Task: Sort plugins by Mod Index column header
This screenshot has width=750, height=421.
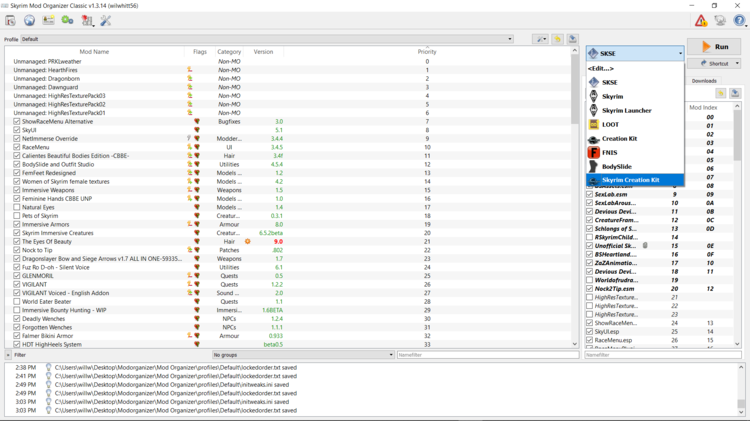Action: [x=703, y=108]
